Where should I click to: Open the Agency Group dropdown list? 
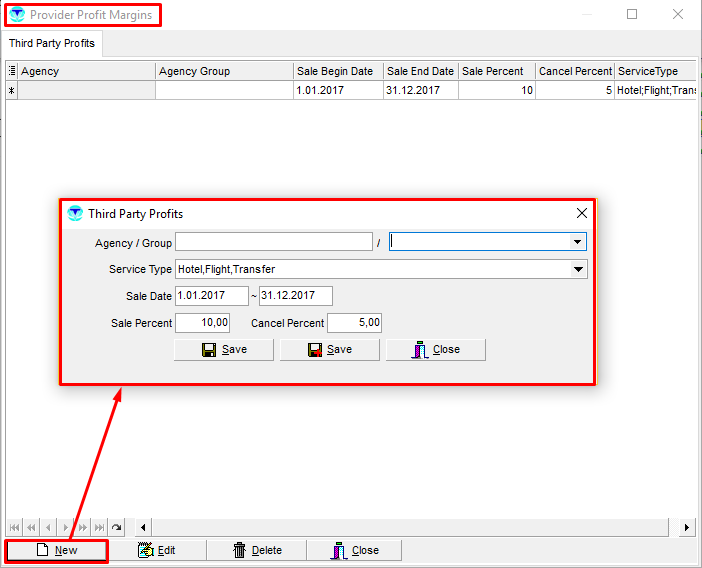tap(577, 242)
